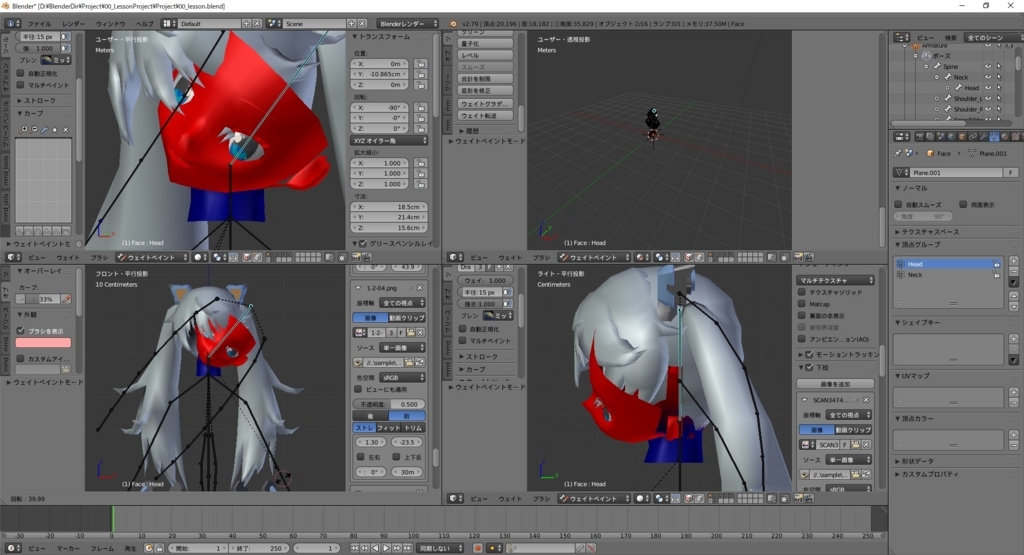Open curve tools wrench icon
Screen dimensions: 1024x555
click(44, 129)
